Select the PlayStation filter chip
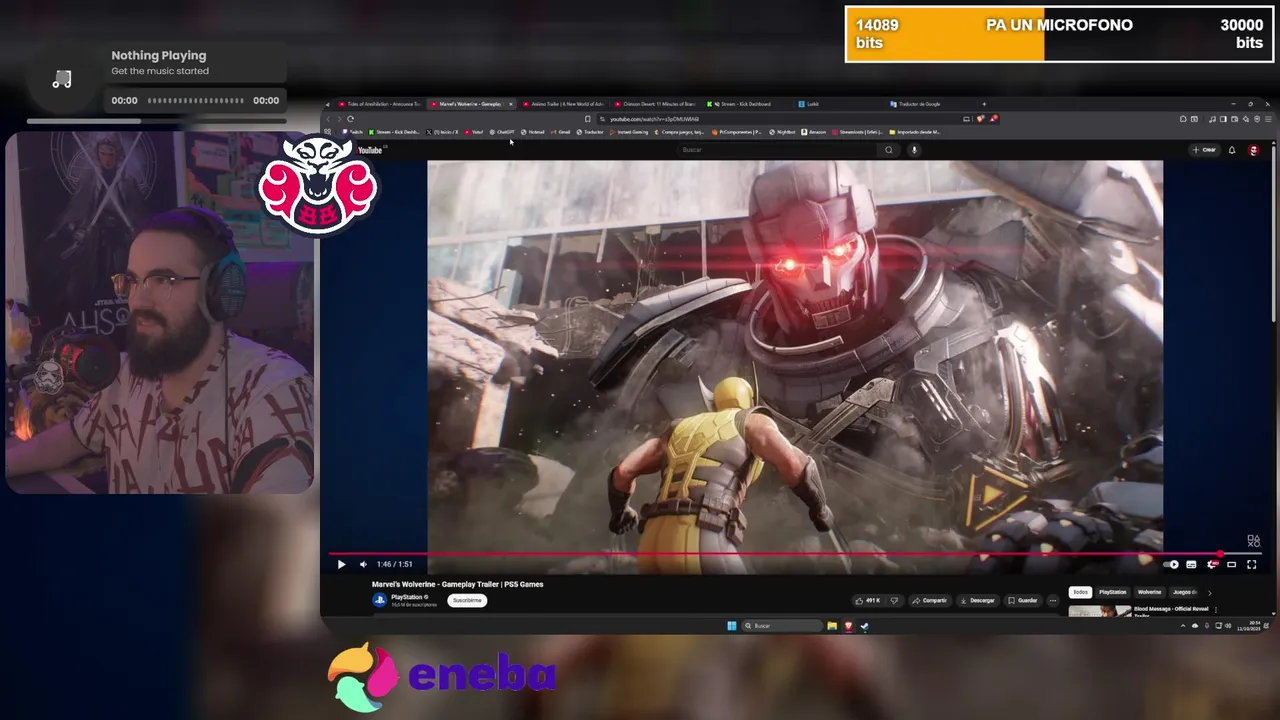Screen dimensions: 1280x720 1112,592
